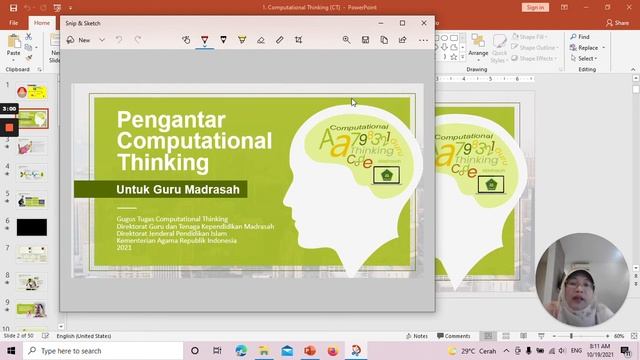640x360 pixels.
Task: Click the Paste button in Clipboard group
Action: point(13,46)
